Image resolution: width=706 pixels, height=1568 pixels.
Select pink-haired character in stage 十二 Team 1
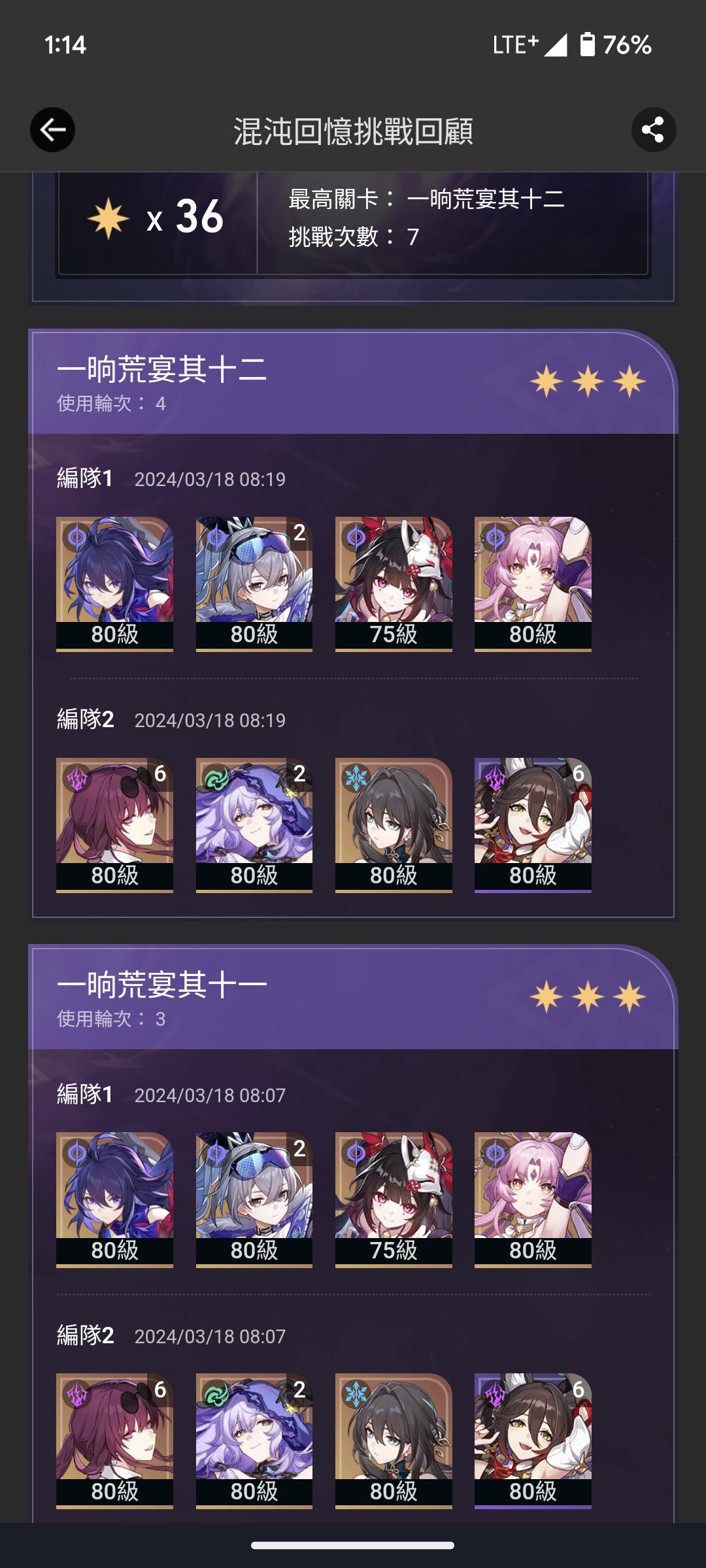pos(533,584)
